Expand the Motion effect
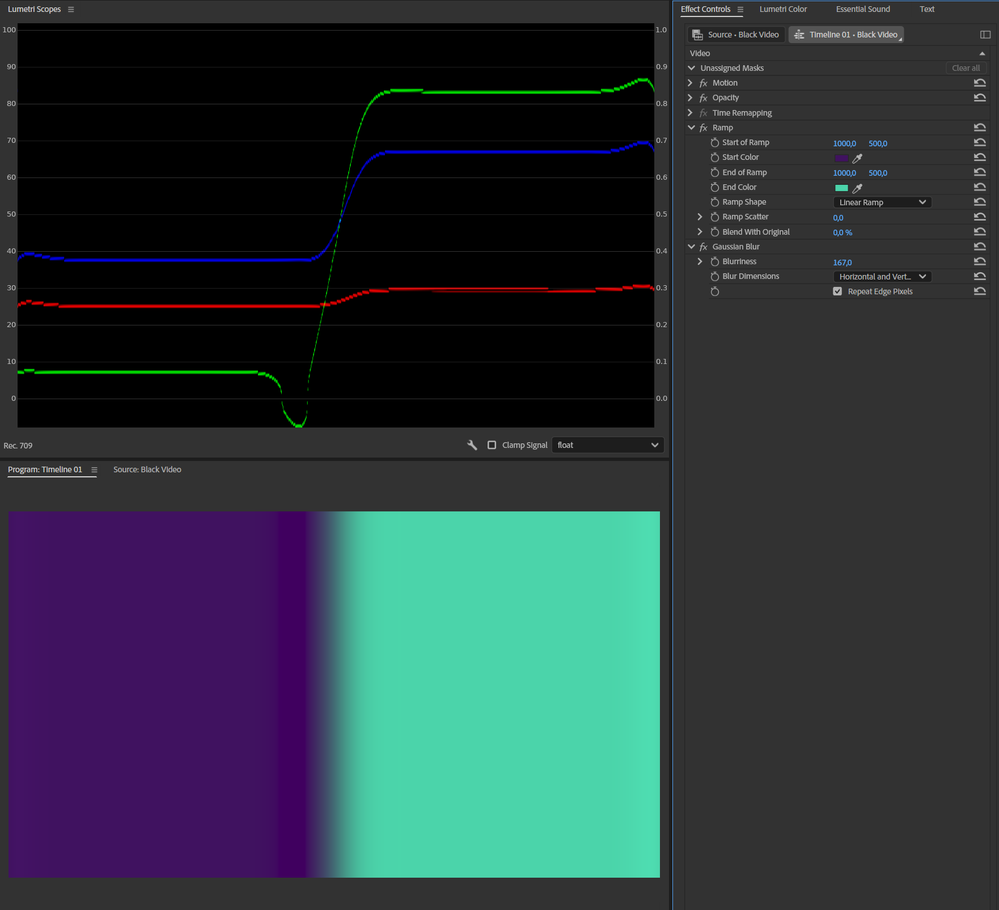This screenshot has height=910, width=999. tap(690, 83)
